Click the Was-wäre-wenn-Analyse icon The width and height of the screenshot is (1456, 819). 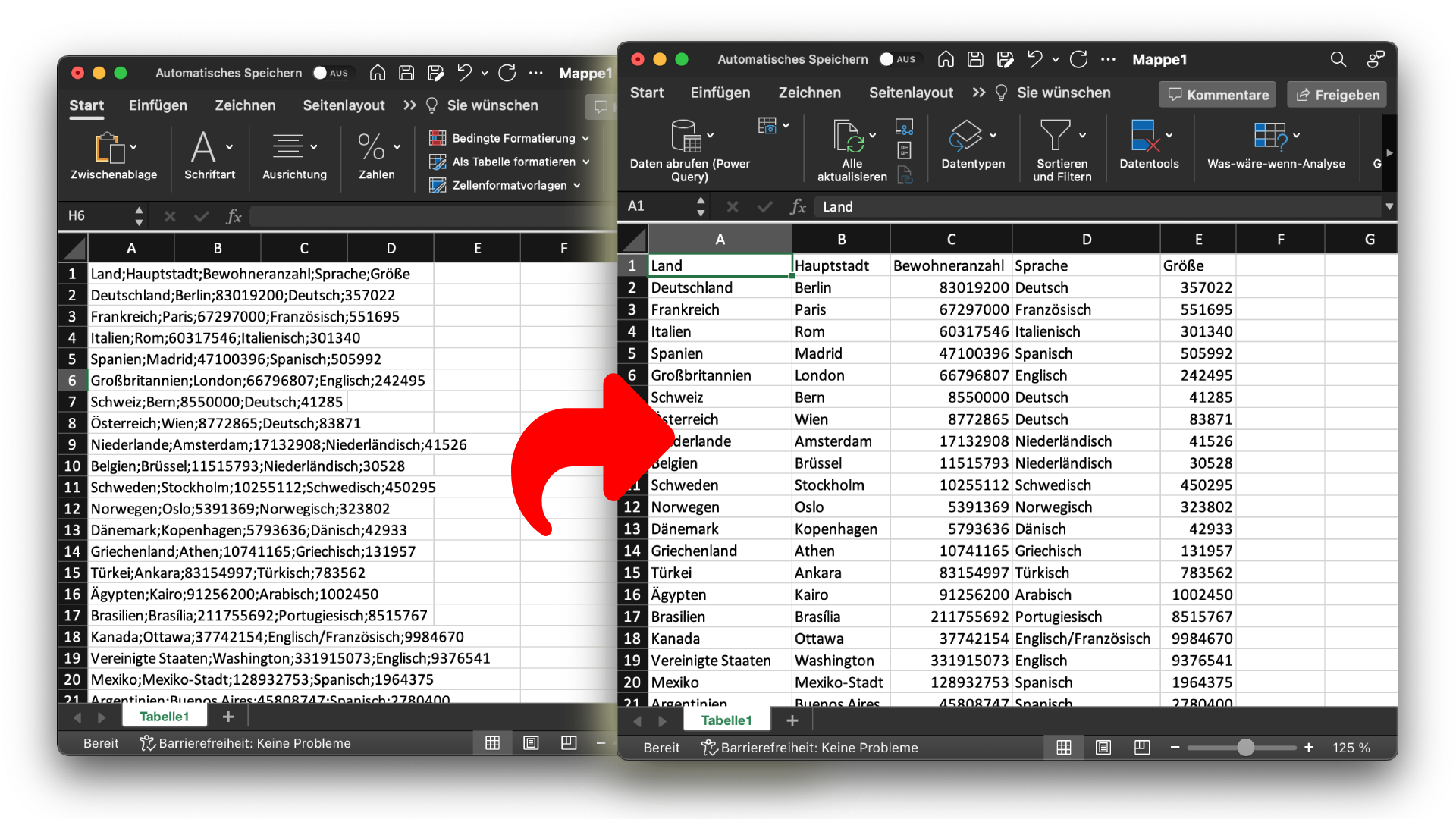(x=1270, y=136)
